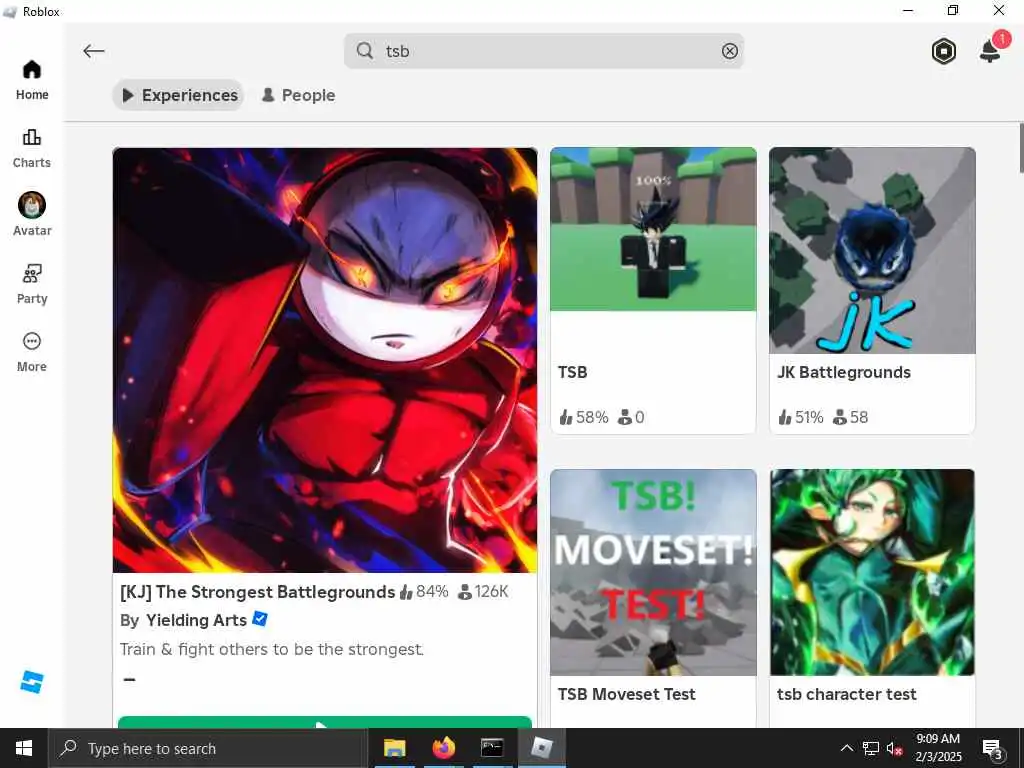Click the 84% like rating on Strongest Battlegrounds

point(424,592)
